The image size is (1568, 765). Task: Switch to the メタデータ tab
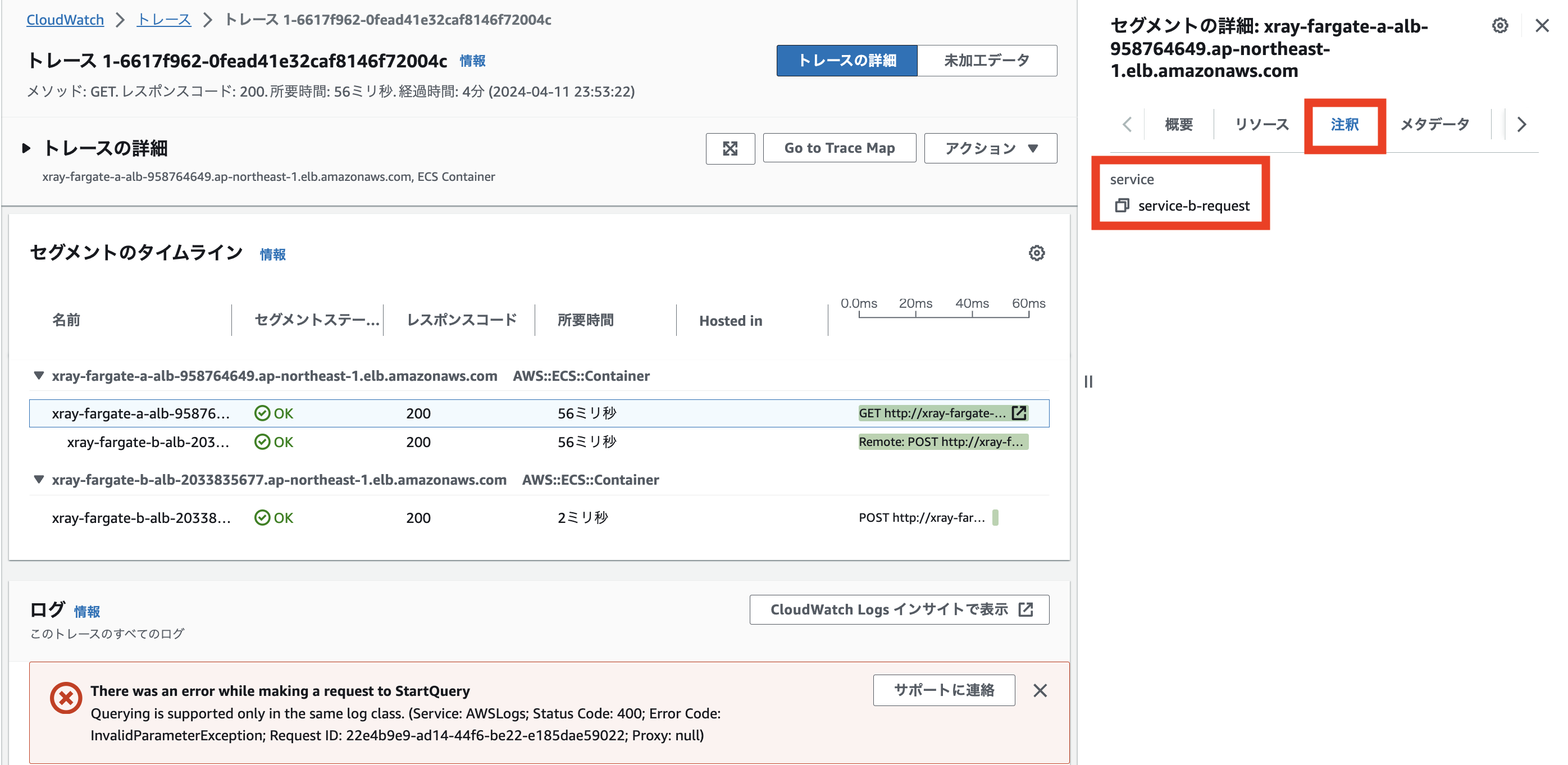(x=1434, y=125)
